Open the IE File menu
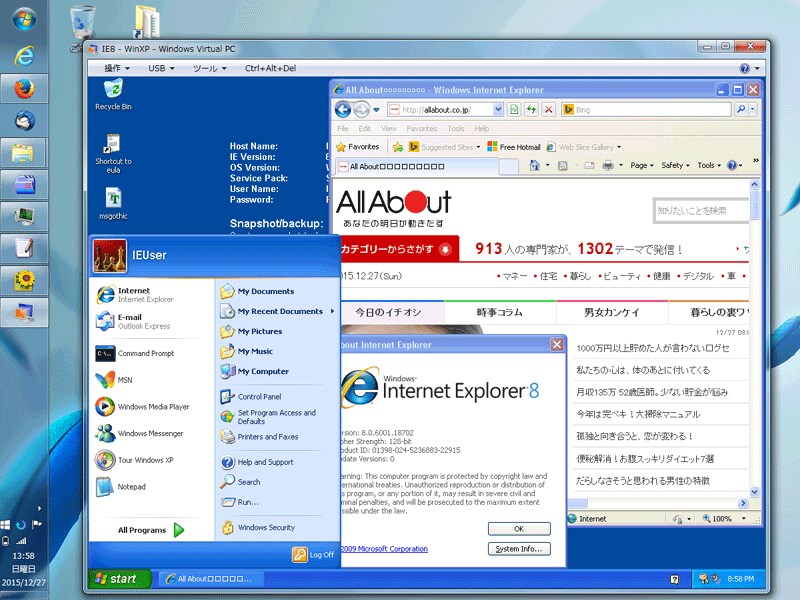This screenshot has height=600, width=800. pyautogui.click(x=343, y=129)
